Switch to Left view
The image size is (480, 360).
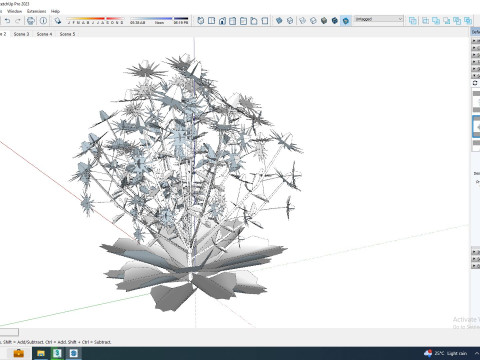(x=254, y=21)
